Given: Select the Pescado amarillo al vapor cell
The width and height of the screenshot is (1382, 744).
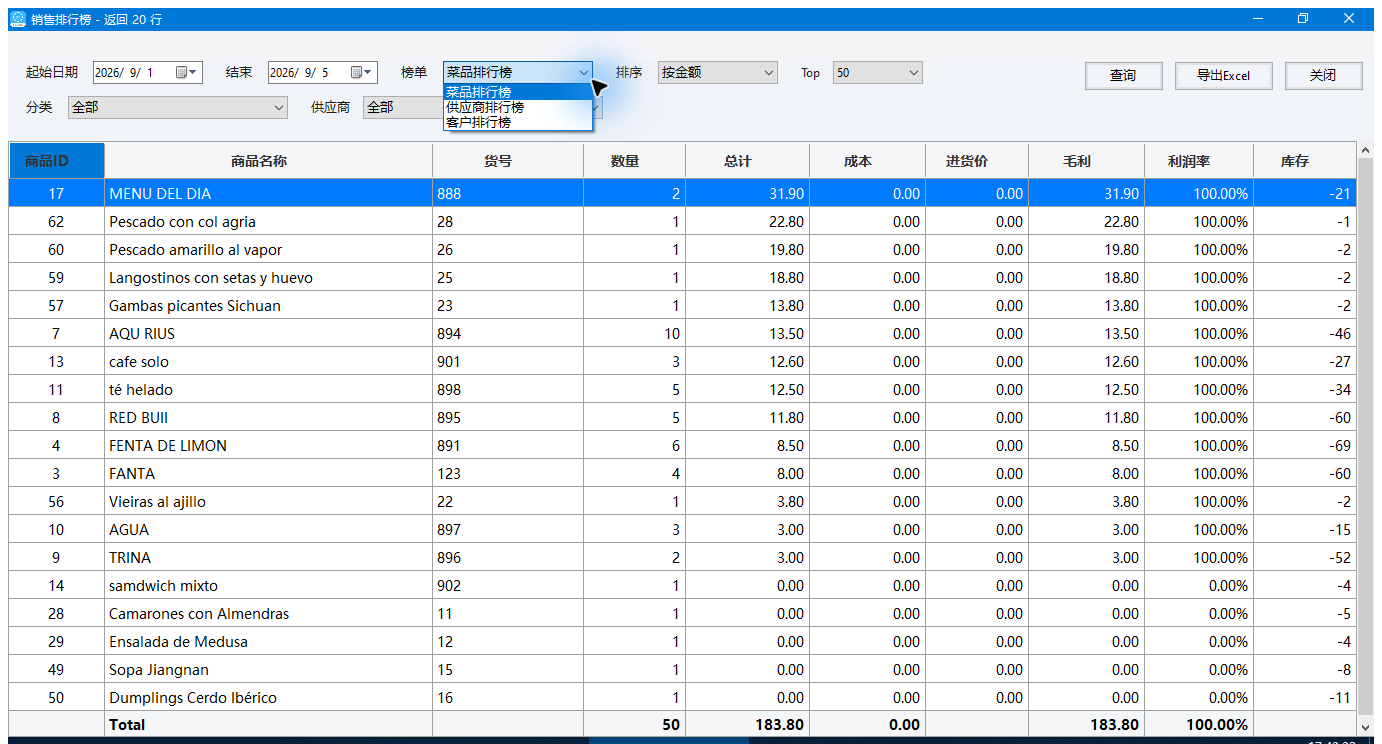Looking at the screenshot, I should click(x=268, y=250).
